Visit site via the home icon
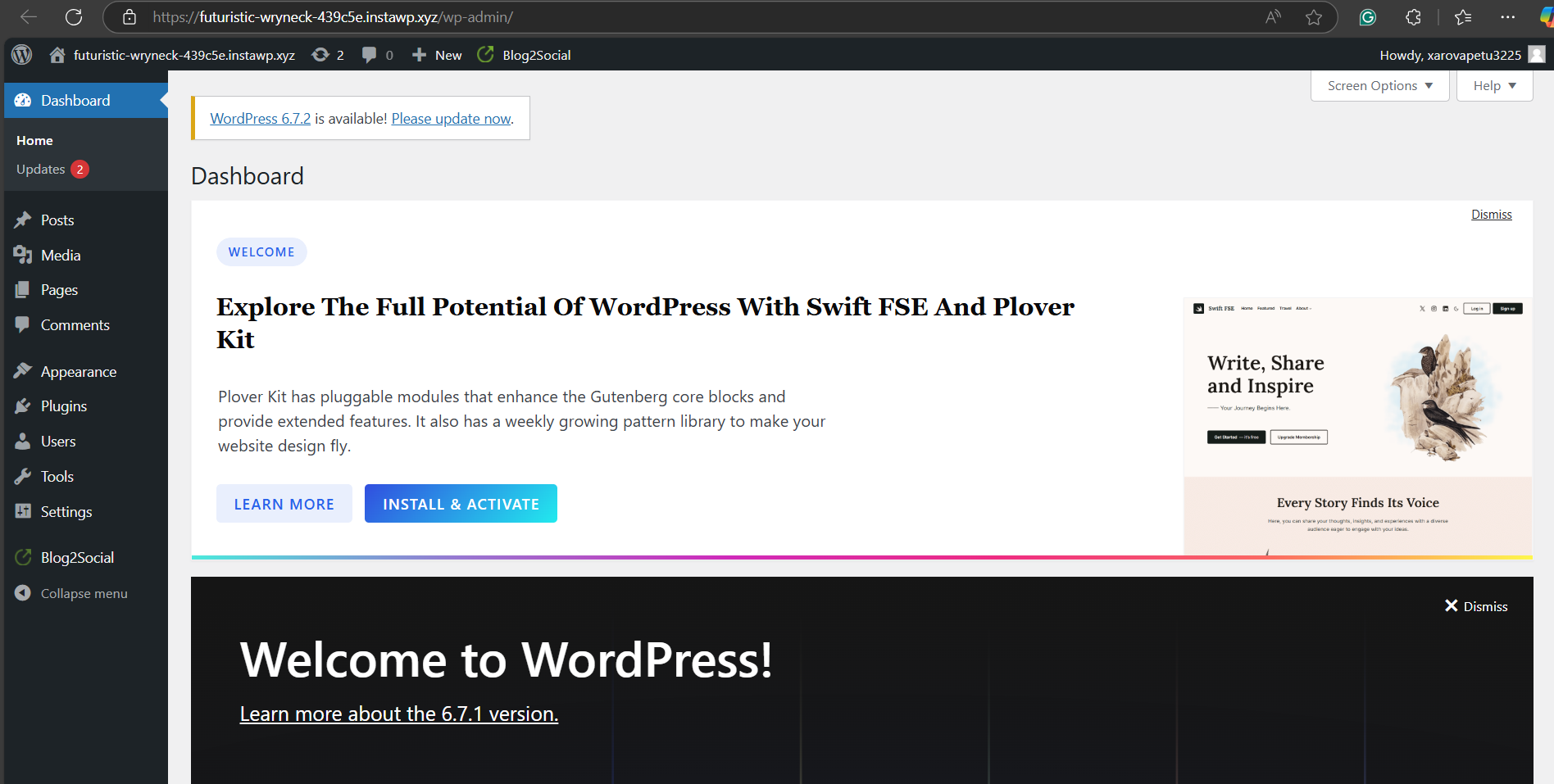This screenshot has width=1554, height=784. pyautogui.click(x=57, y=55)
